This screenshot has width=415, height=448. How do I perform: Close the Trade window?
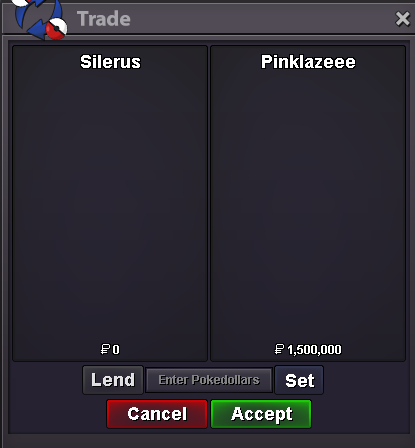[x=402, y=19]
